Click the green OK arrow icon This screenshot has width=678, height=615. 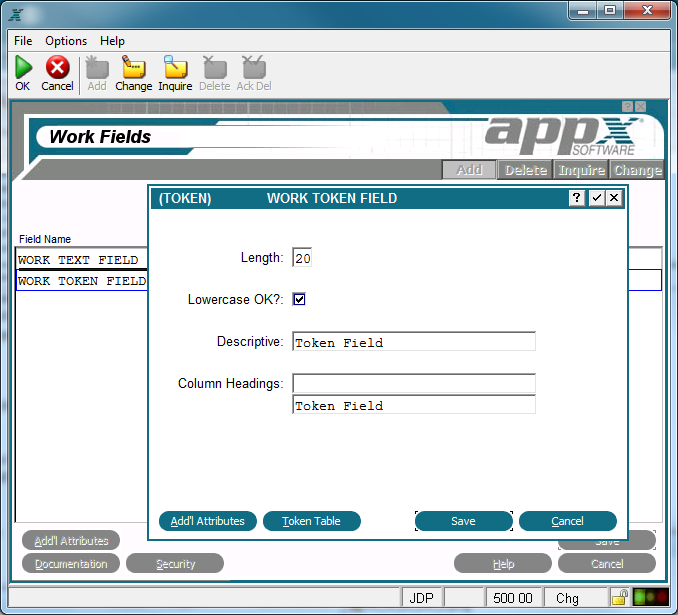click(x=23, y=67)
